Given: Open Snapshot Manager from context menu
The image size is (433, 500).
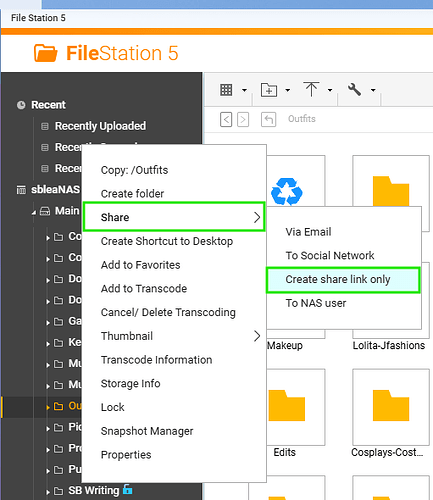Looking at the screenshot, I should (x=147, y=431).
